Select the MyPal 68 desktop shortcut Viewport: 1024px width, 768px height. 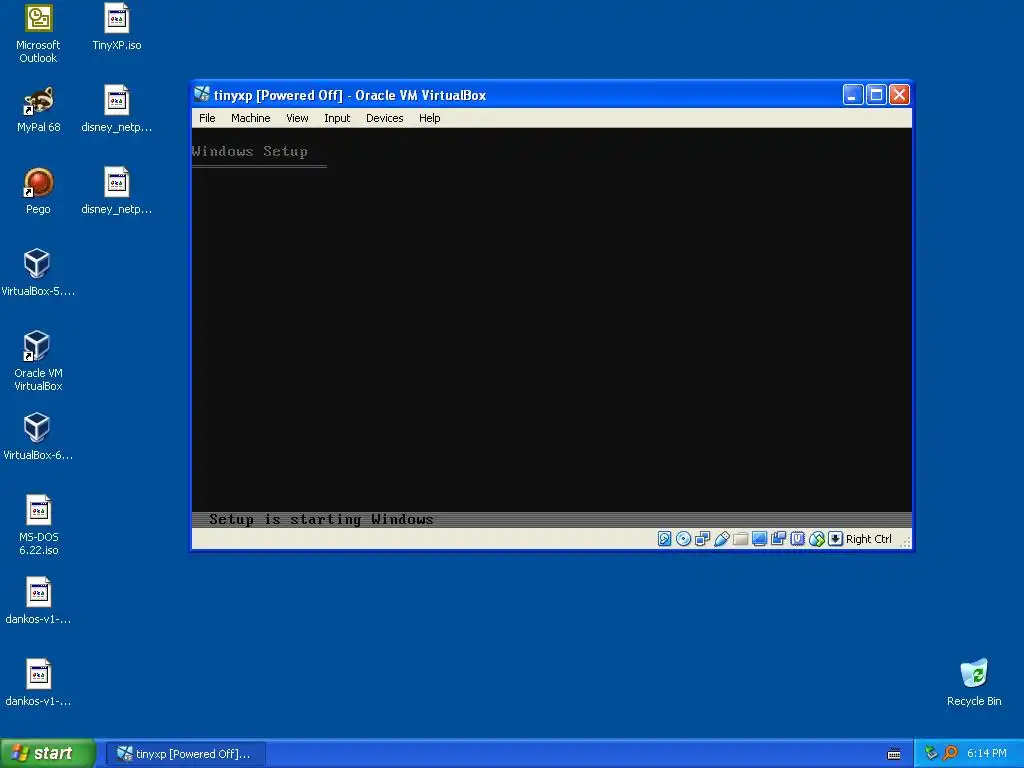tap(39, 110)
